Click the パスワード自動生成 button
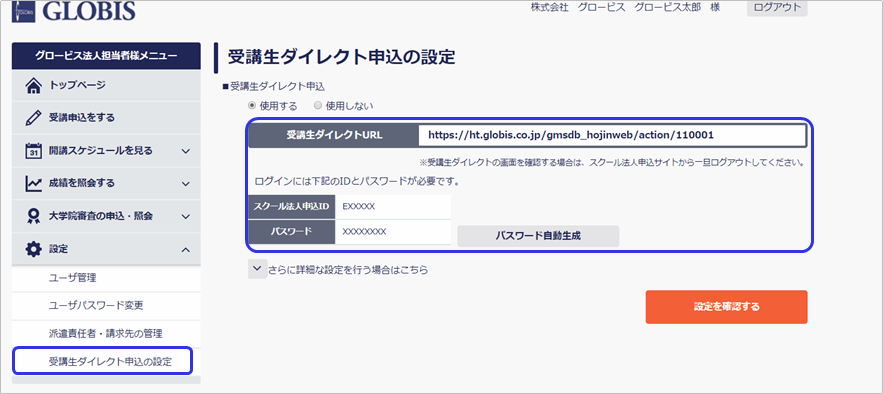Screen dimensions: 883x394 [538, 236]
